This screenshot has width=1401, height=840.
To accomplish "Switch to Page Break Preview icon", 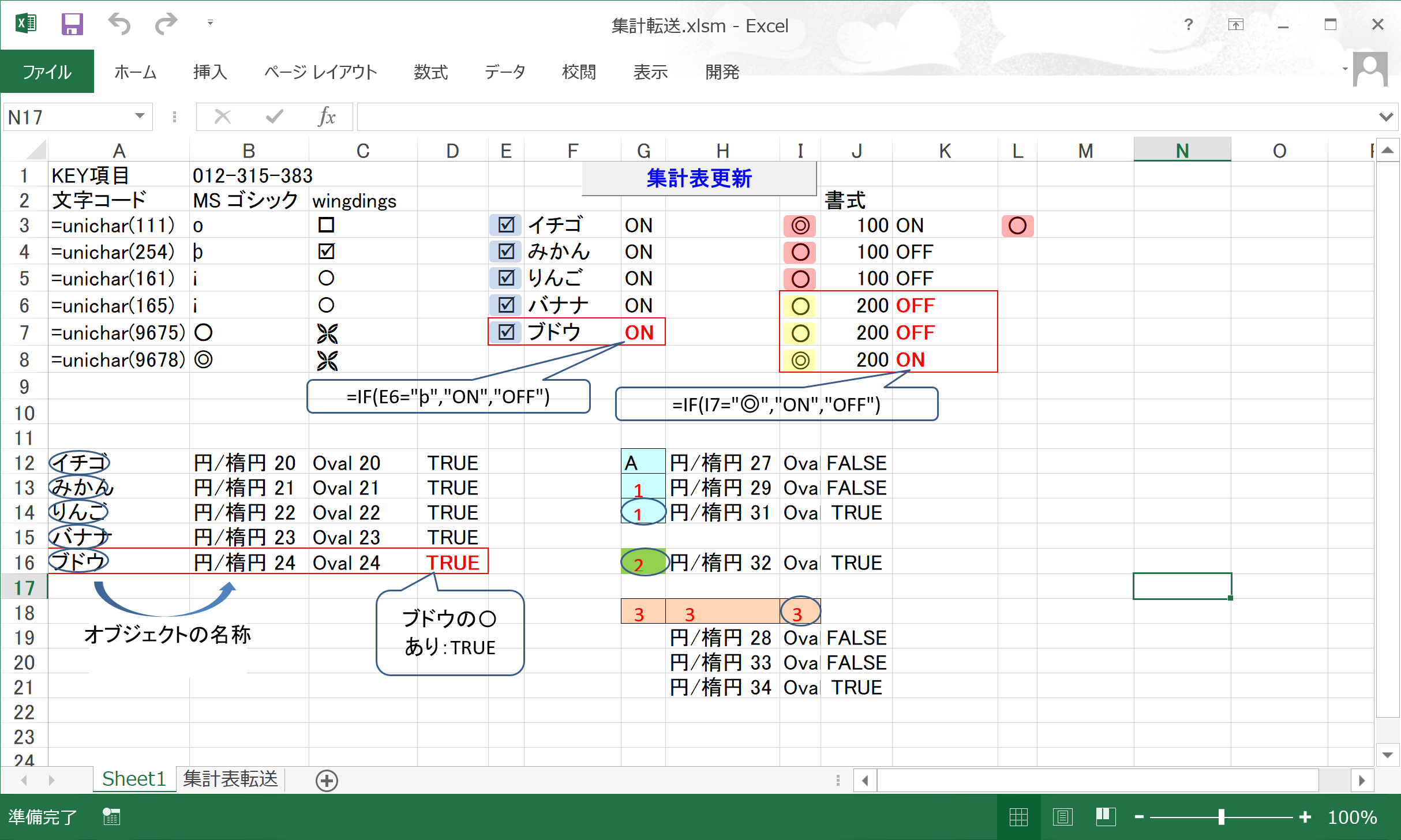I will pyautogui.click(x=1105, y=817).
